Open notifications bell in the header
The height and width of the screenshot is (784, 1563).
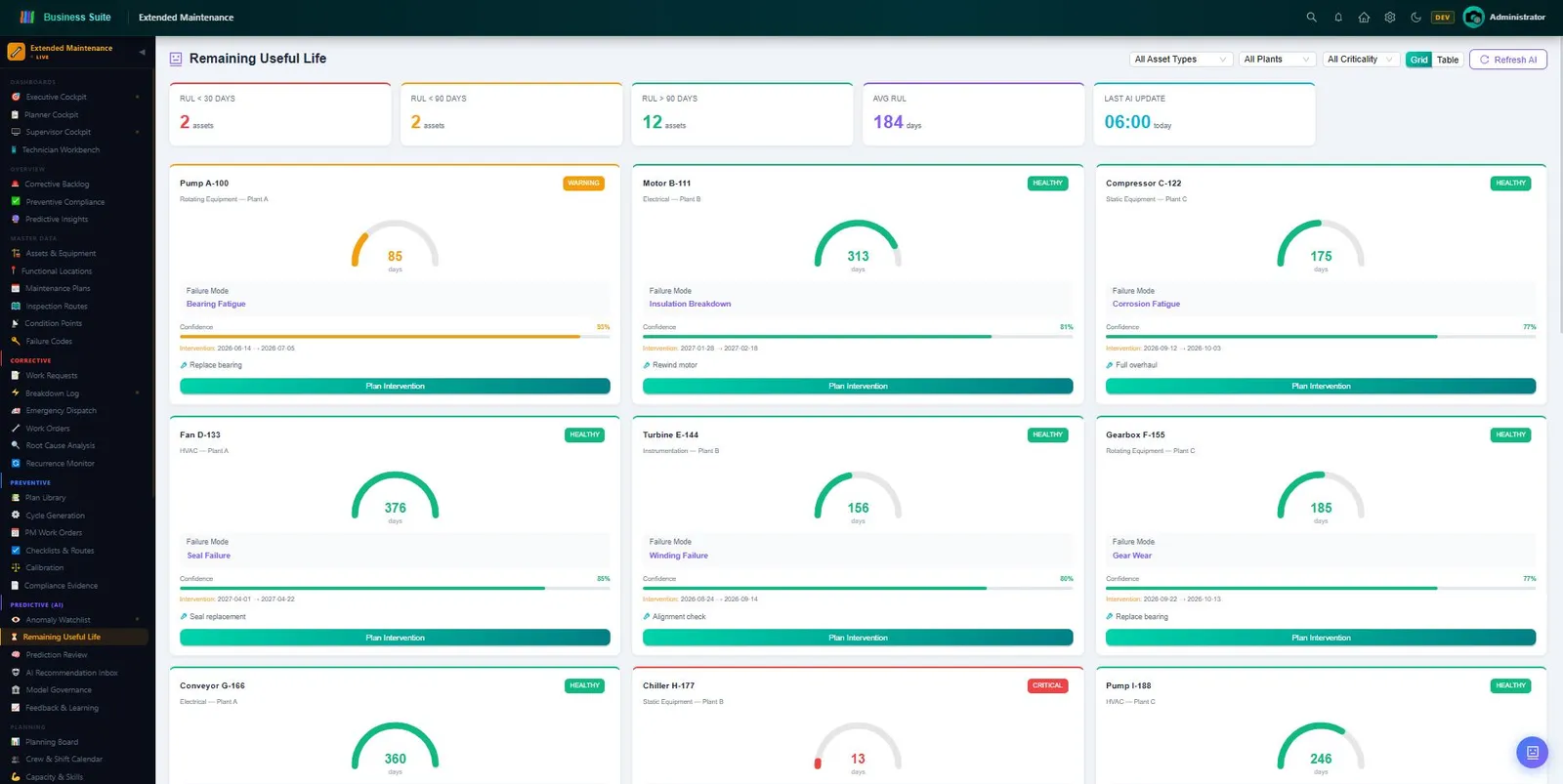click(x=1338, y=18)
